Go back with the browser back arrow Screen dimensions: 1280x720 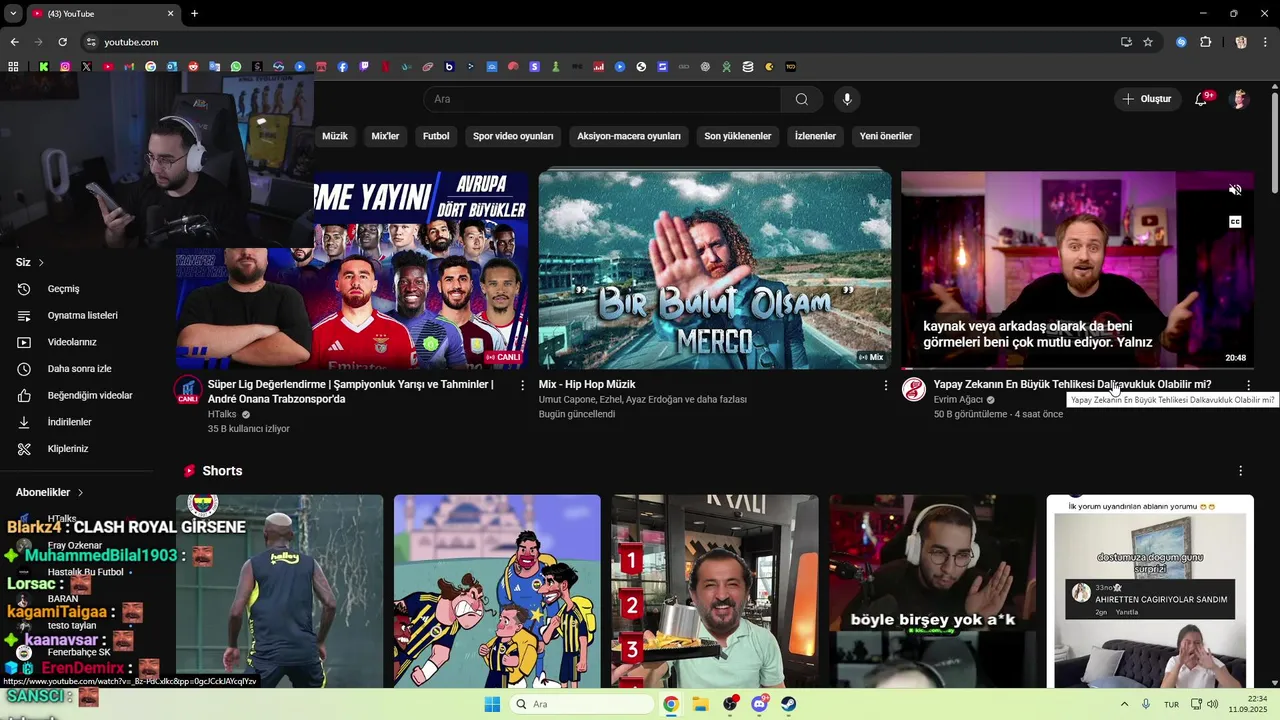click(14, 42)
